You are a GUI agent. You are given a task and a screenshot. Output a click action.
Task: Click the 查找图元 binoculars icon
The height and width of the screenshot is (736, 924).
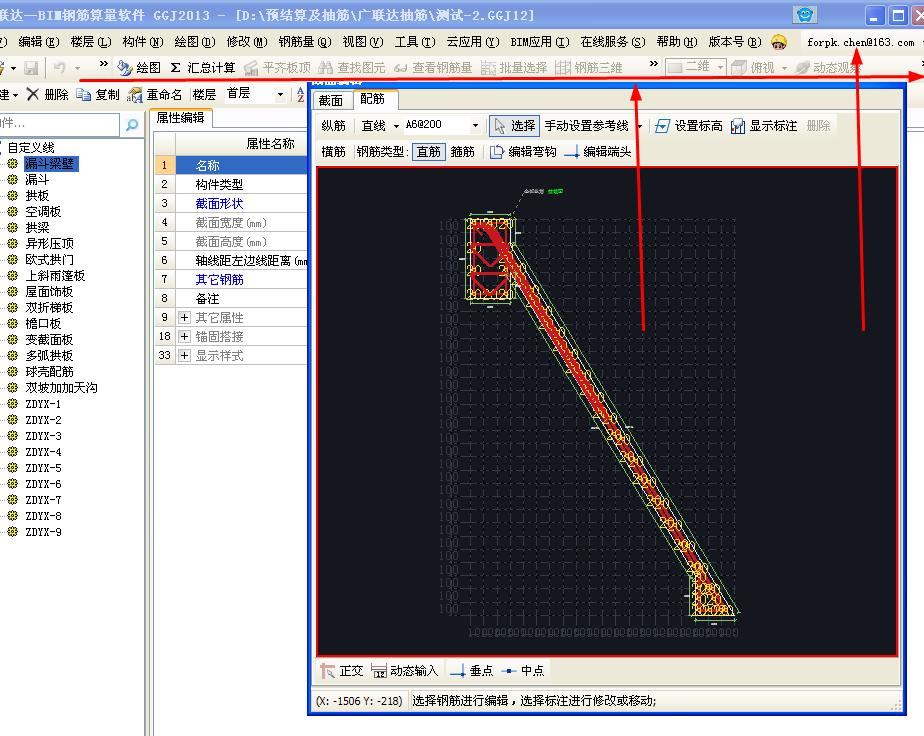coord(325,68)
